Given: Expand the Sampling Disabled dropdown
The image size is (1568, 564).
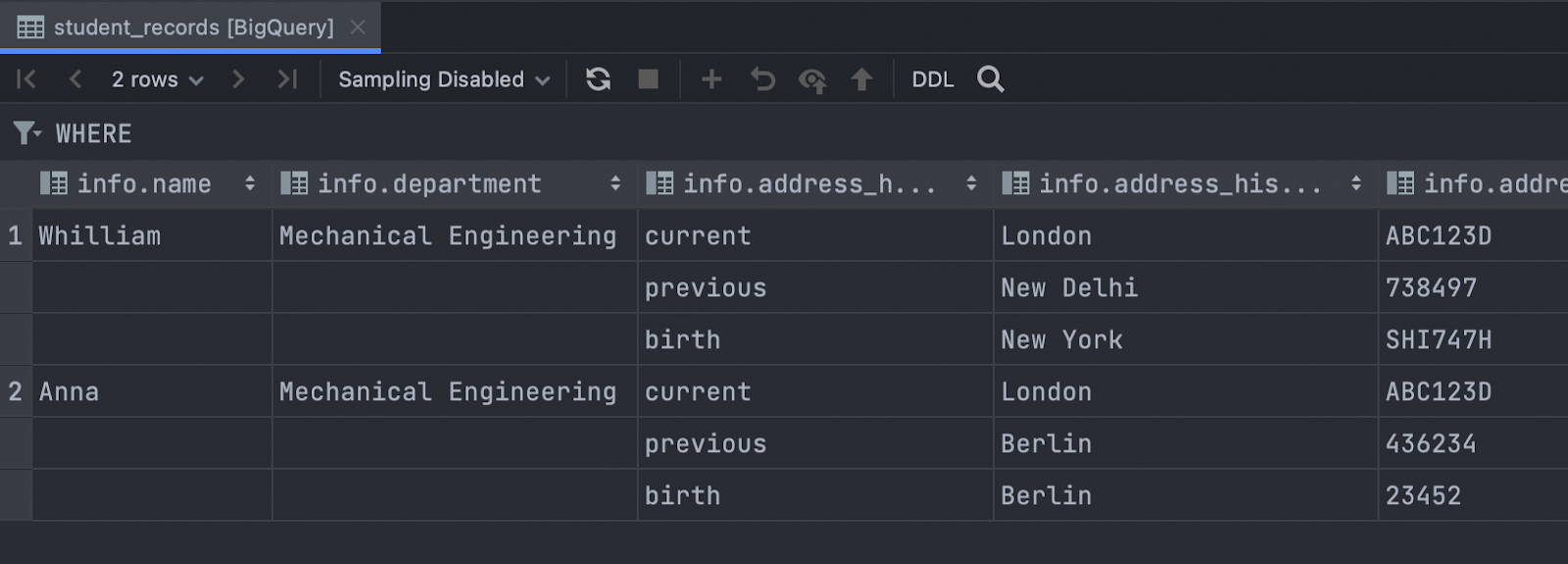Looking at the screenshot, I should coord(443,79).
